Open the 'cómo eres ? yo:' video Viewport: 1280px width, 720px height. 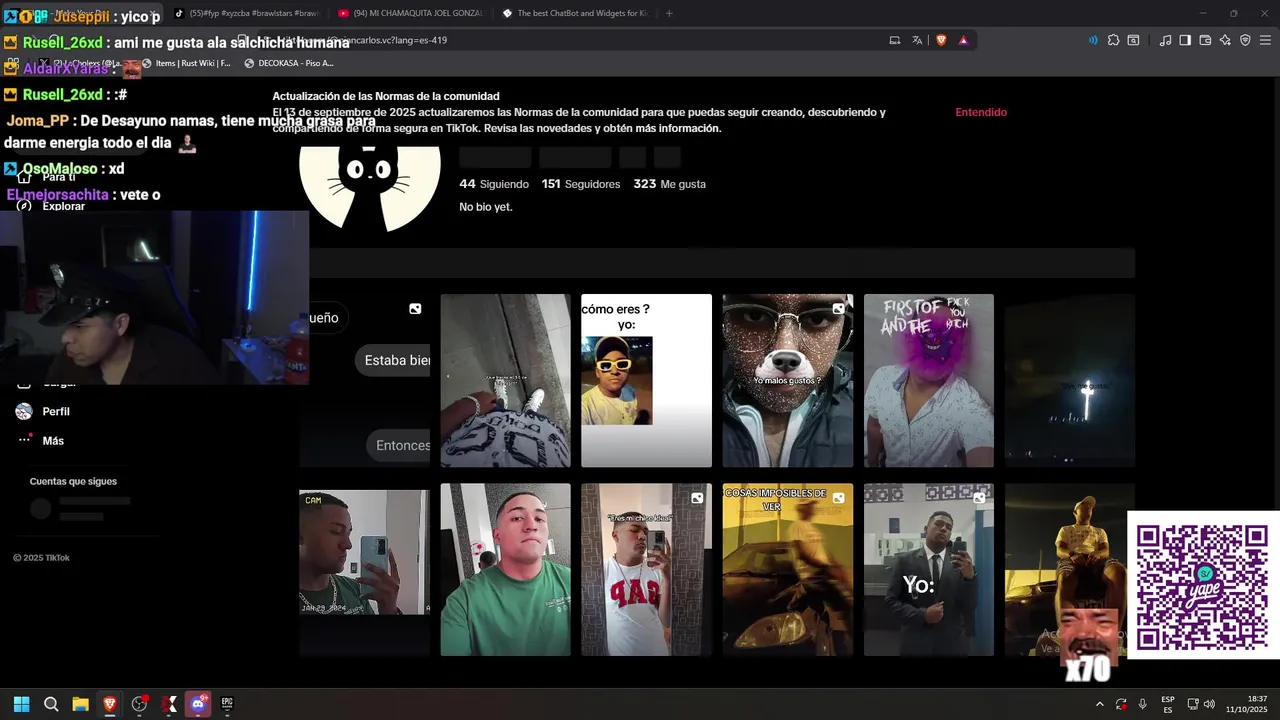647,380
